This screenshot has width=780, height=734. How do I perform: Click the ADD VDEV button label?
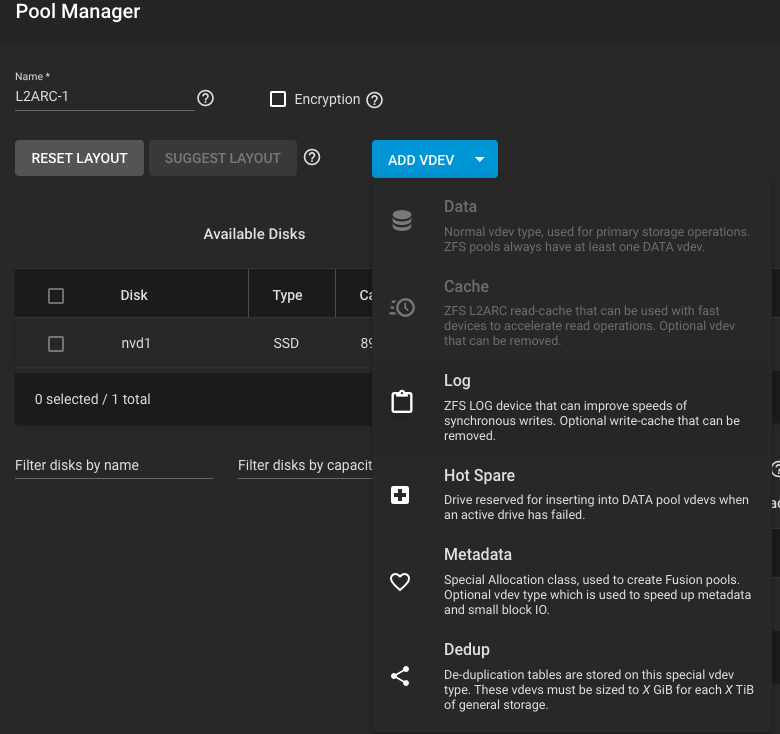click(x=421, y=160)
